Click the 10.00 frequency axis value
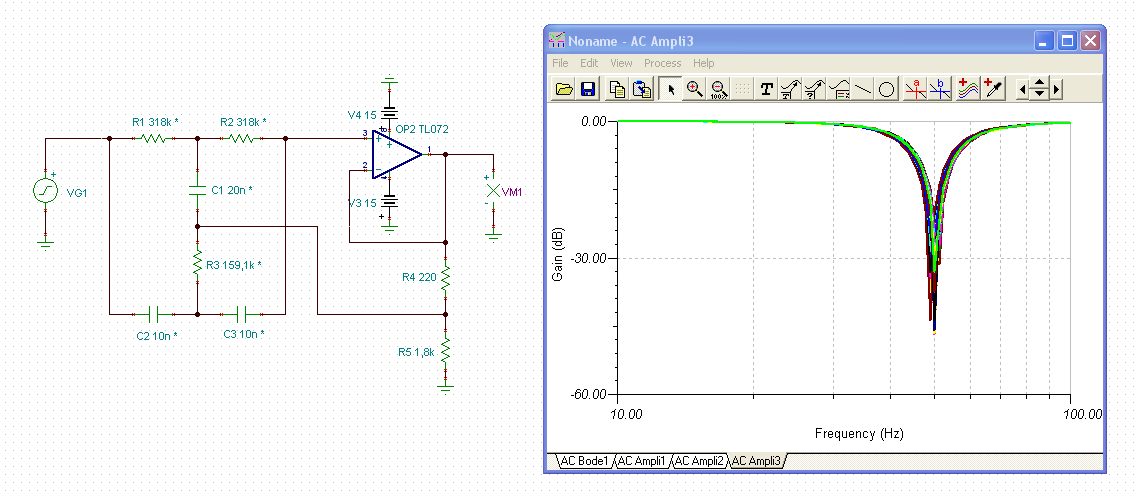Viewport: 1134px width, 495px height. tap(625, 415)
